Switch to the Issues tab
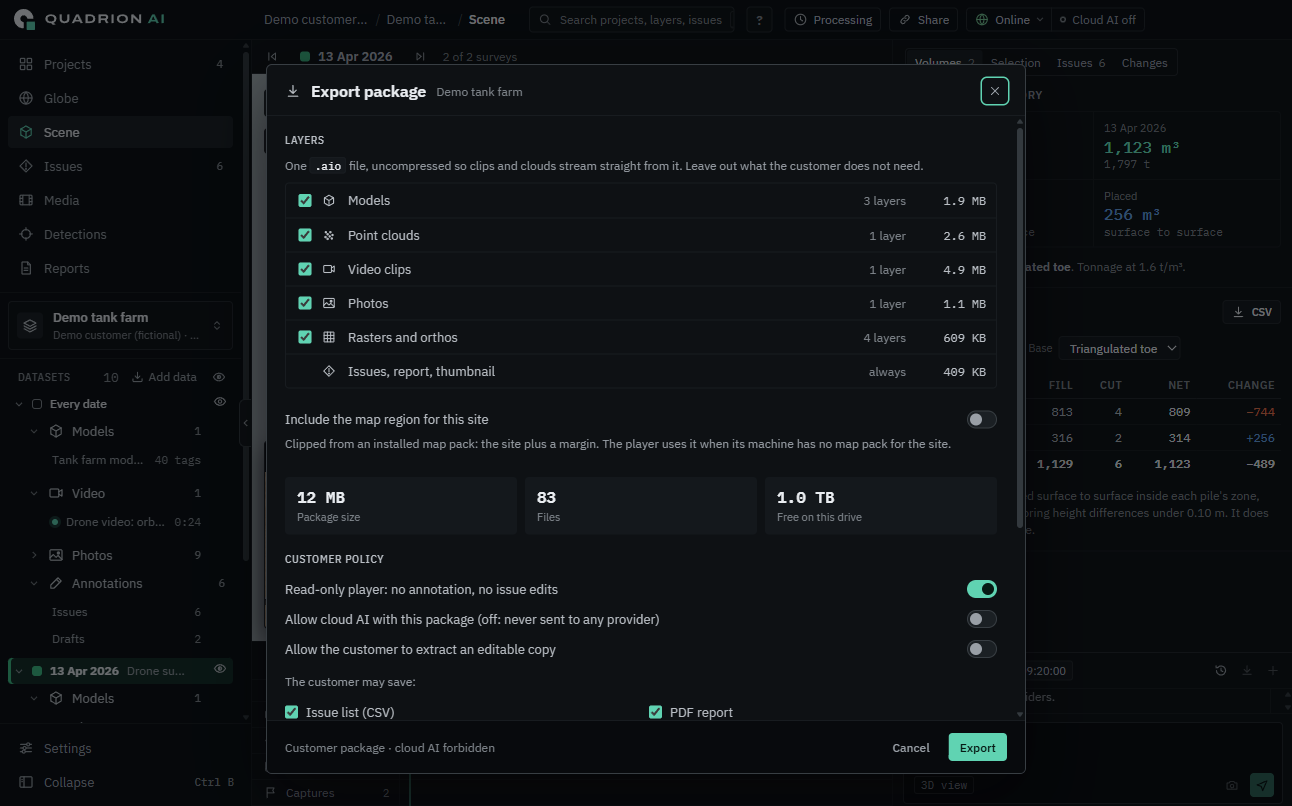Image resolution: width=1292 pixels, height=806 pixels. click(1081, 63)
